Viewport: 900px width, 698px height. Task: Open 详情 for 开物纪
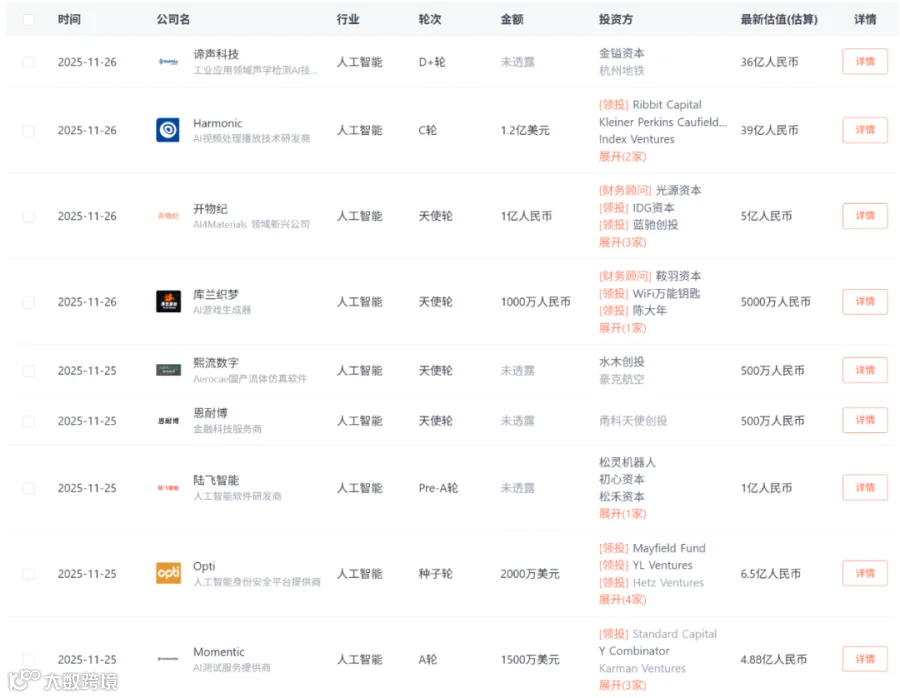click(x=864, y=216)
